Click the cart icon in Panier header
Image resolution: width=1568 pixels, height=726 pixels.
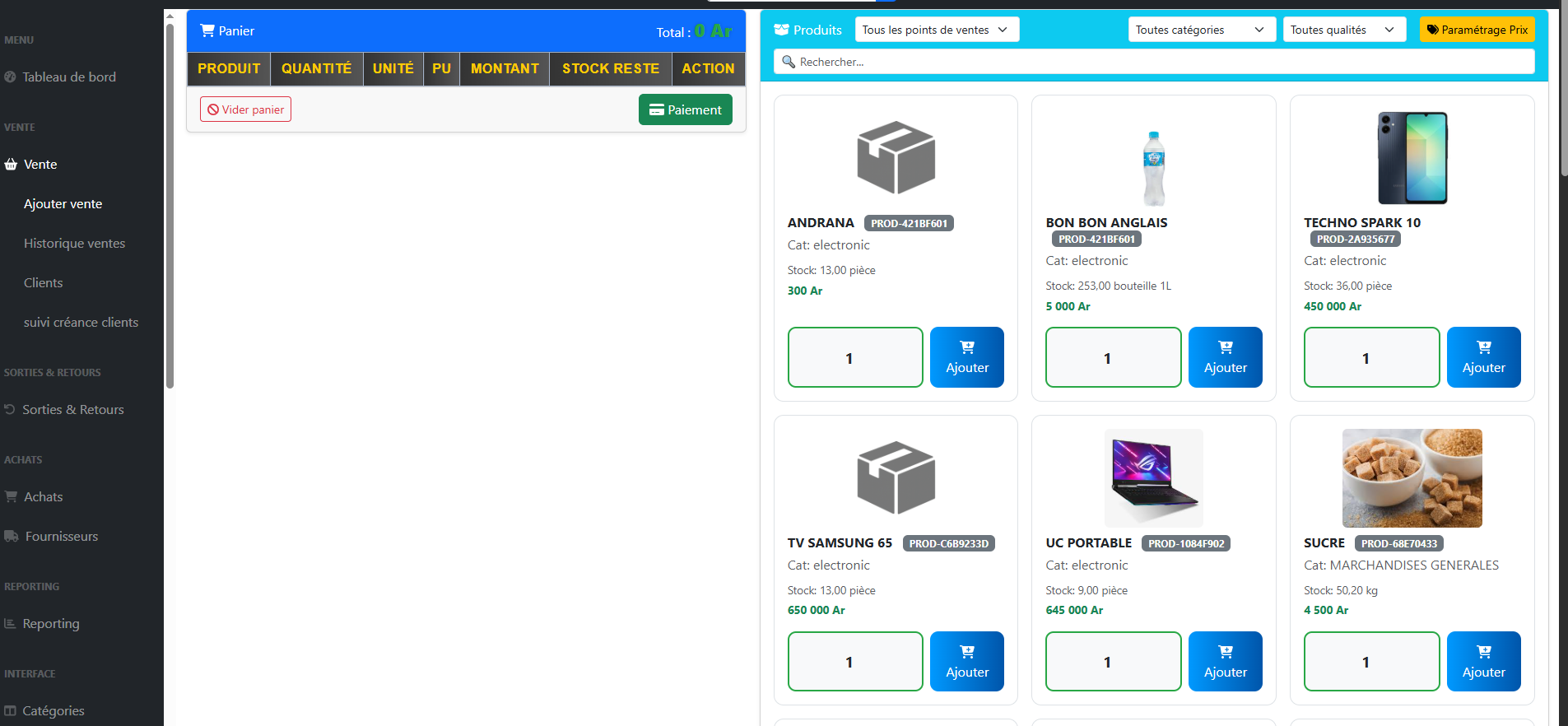click(x=207, y=30)
